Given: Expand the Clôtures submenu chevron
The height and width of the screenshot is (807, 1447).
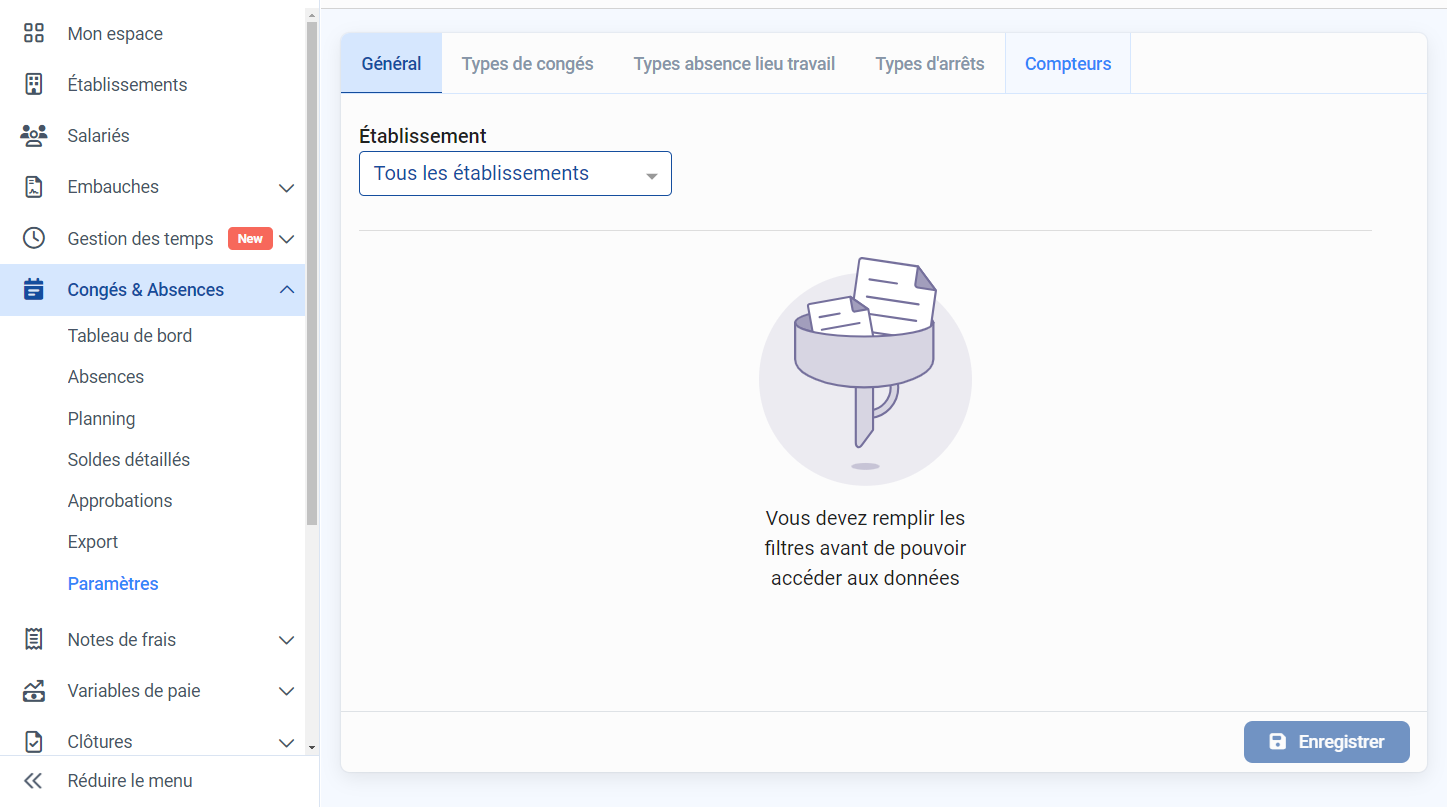Looking at the screenshot, I should click(286, 743).
